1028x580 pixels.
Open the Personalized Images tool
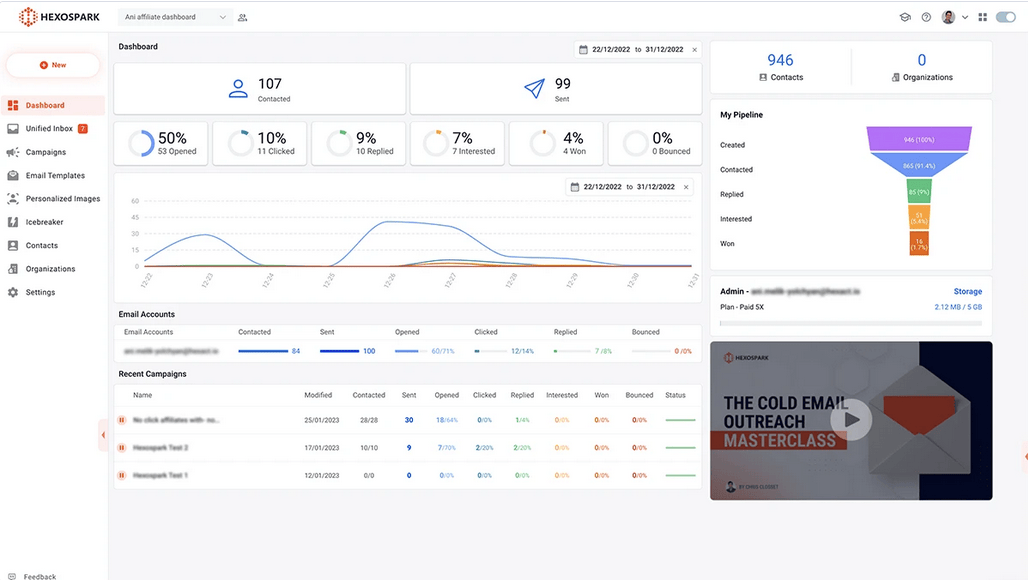tap(65, 198)
